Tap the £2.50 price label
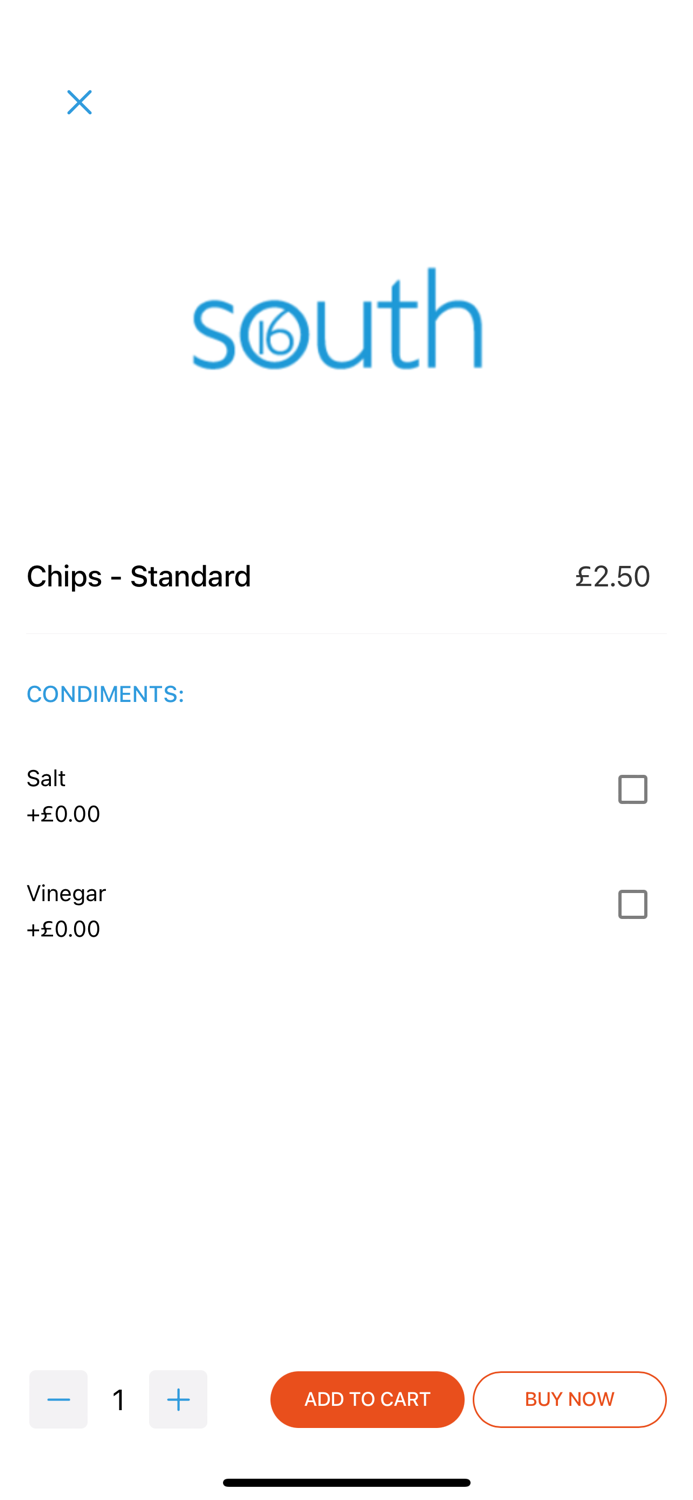The height and width of the screenshot is (1500, 693). [x=612, y=576]
